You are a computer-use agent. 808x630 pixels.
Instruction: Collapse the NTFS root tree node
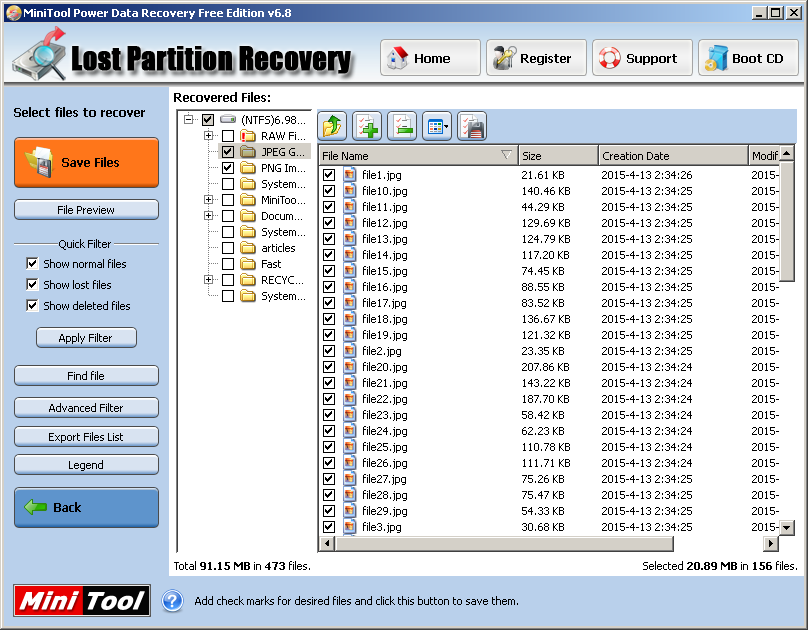pos(189,120)
